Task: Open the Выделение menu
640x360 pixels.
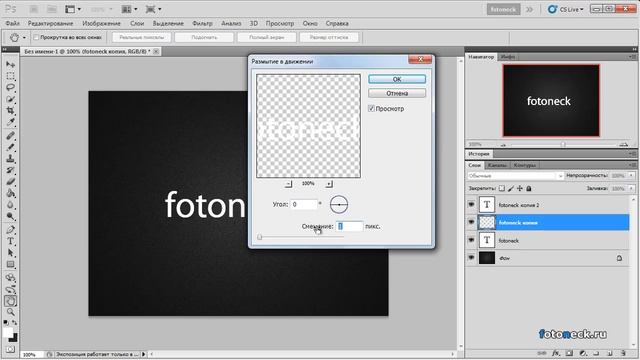Action: click(x=168, y=23)
